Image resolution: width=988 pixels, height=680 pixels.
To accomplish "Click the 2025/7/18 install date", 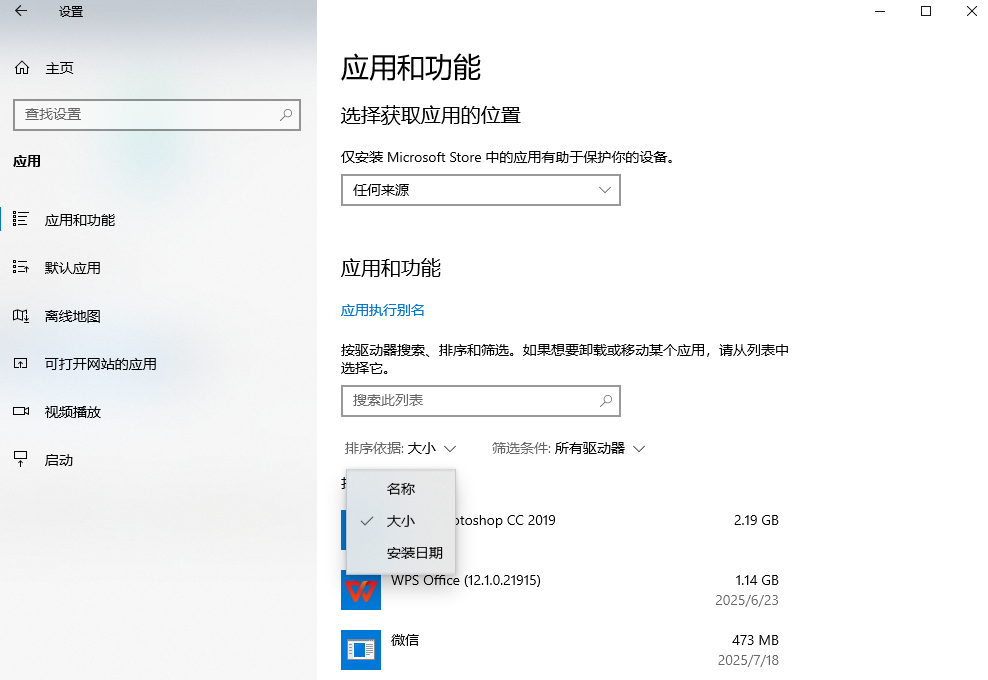I will 748,660.
